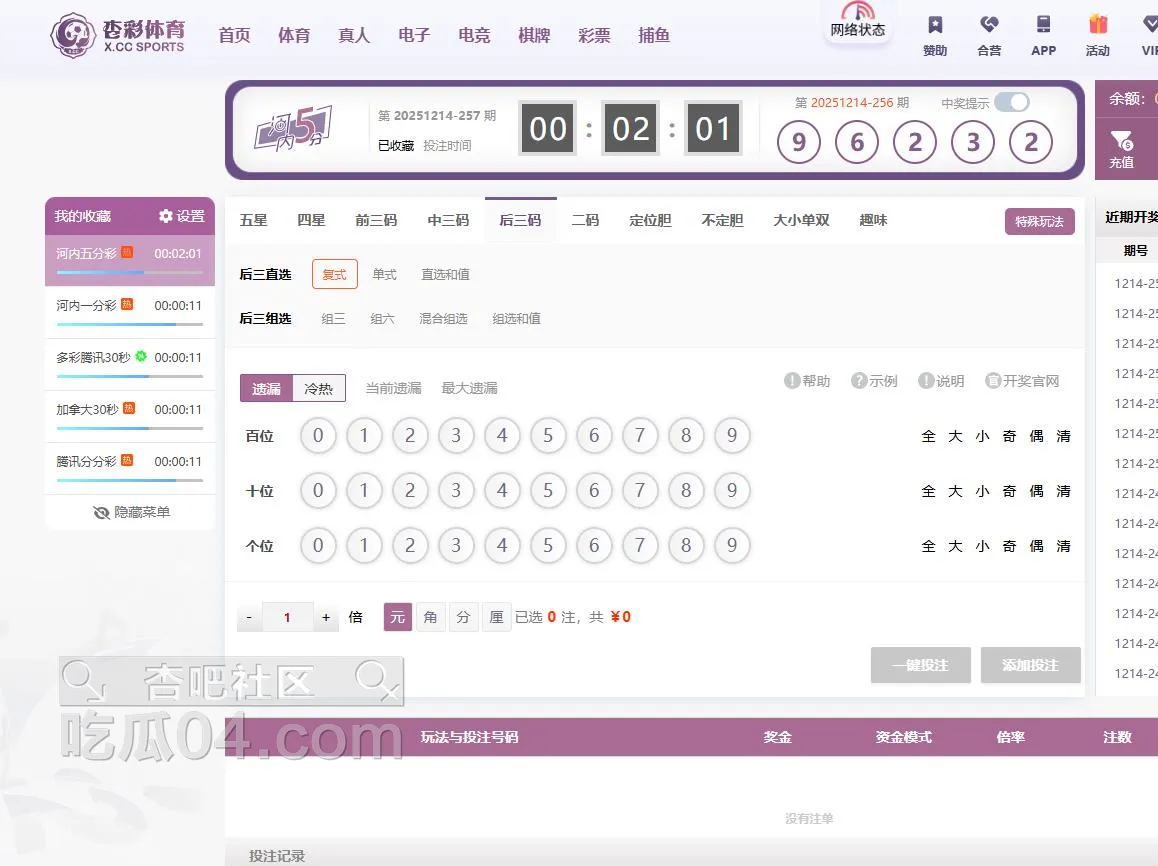Open the 体育 top navigation menu
Image resolution: width=1158 pixels, height=866 pixels.
(294, 35)
